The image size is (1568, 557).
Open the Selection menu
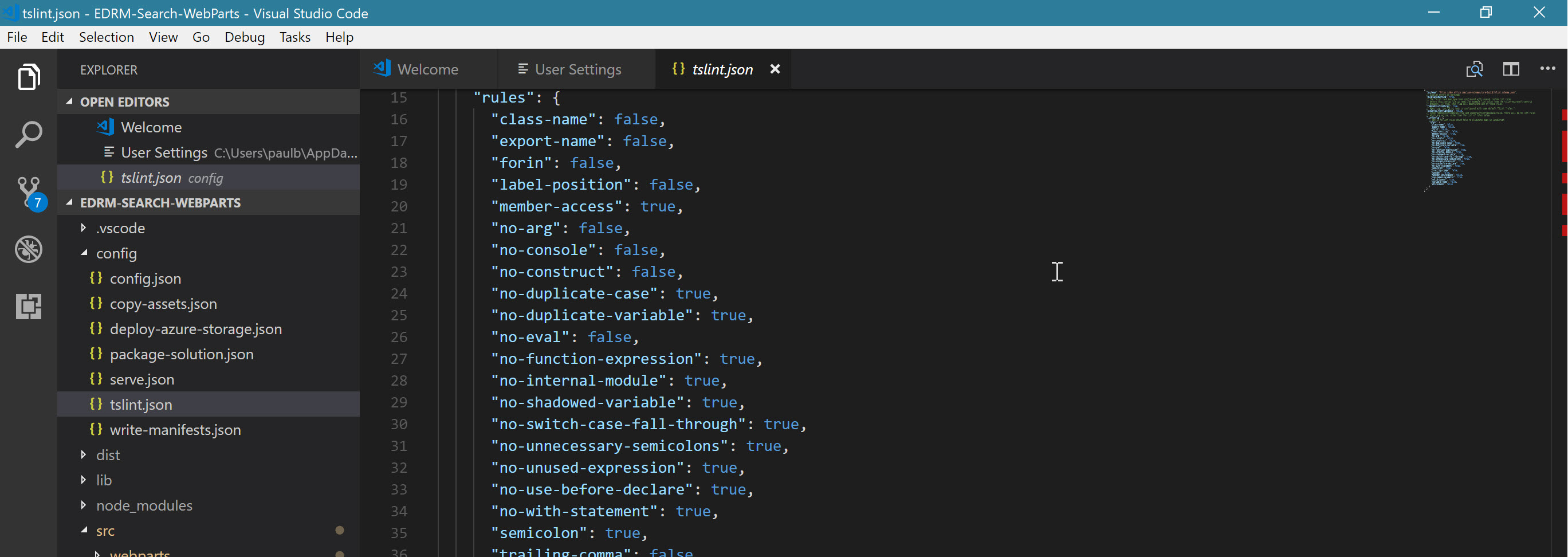click(x=106, y=37)
